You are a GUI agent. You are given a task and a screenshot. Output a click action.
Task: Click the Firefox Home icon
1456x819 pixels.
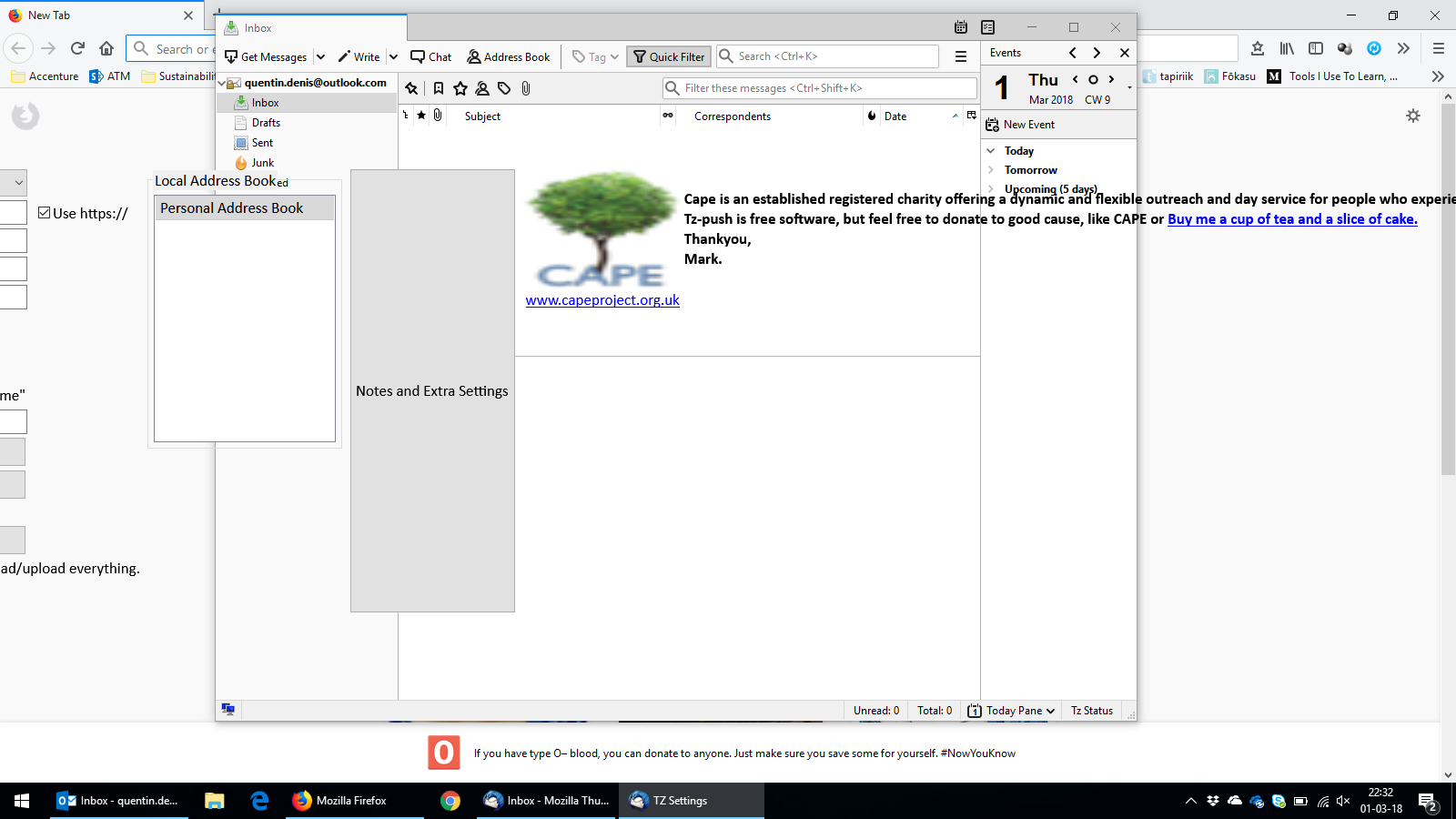click(106, 48)
